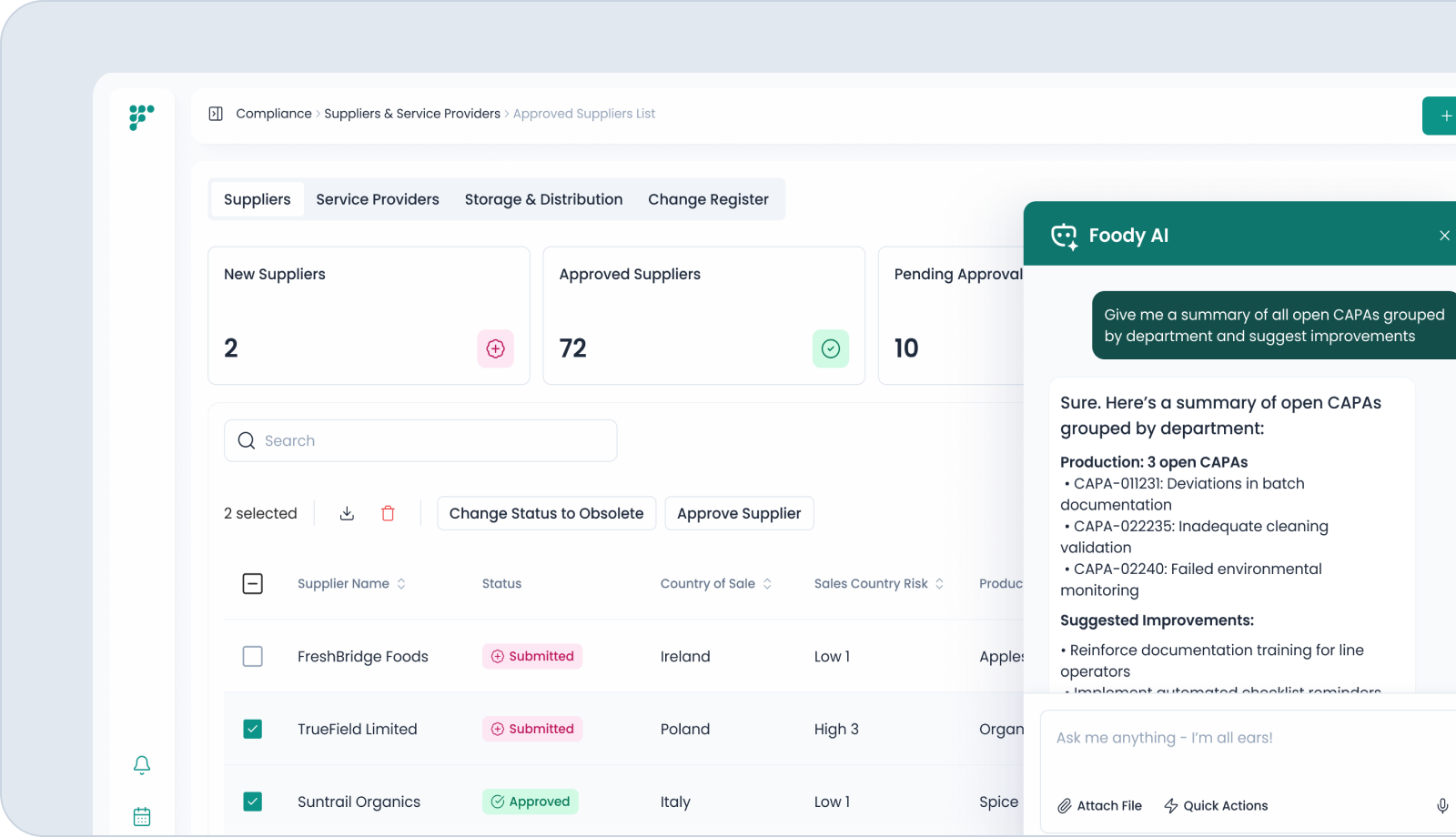Click the CAPA-022235 line in chat

[1195, 537]
